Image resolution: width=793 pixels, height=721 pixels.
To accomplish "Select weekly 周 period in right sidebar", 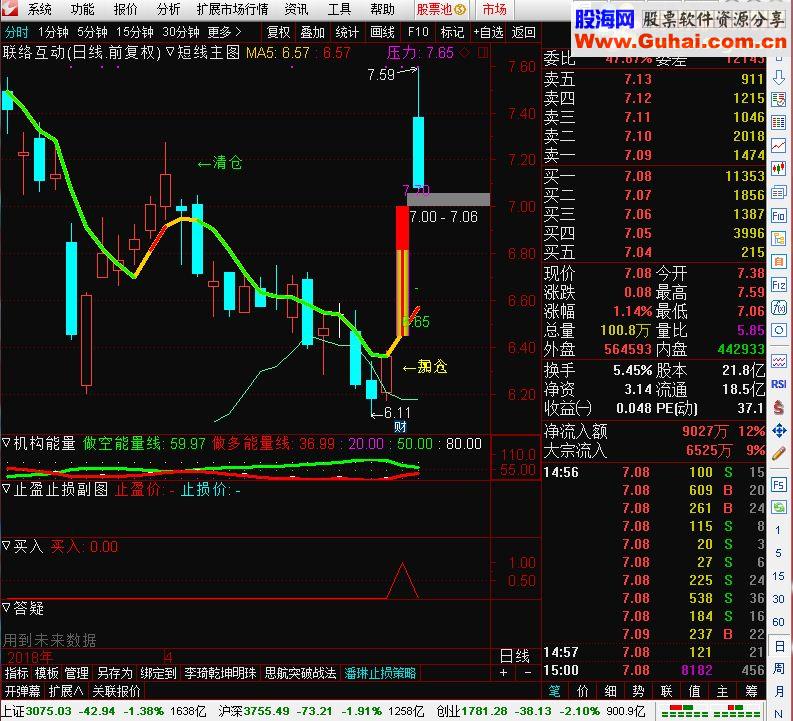I will (x=779, y=668).
